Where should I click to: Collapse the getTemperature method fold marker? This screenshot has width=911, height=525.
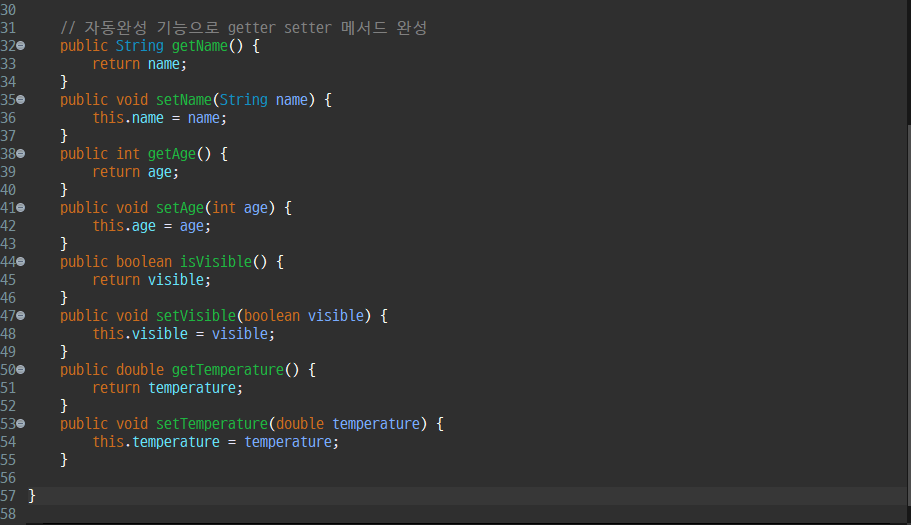click(21, 369)
